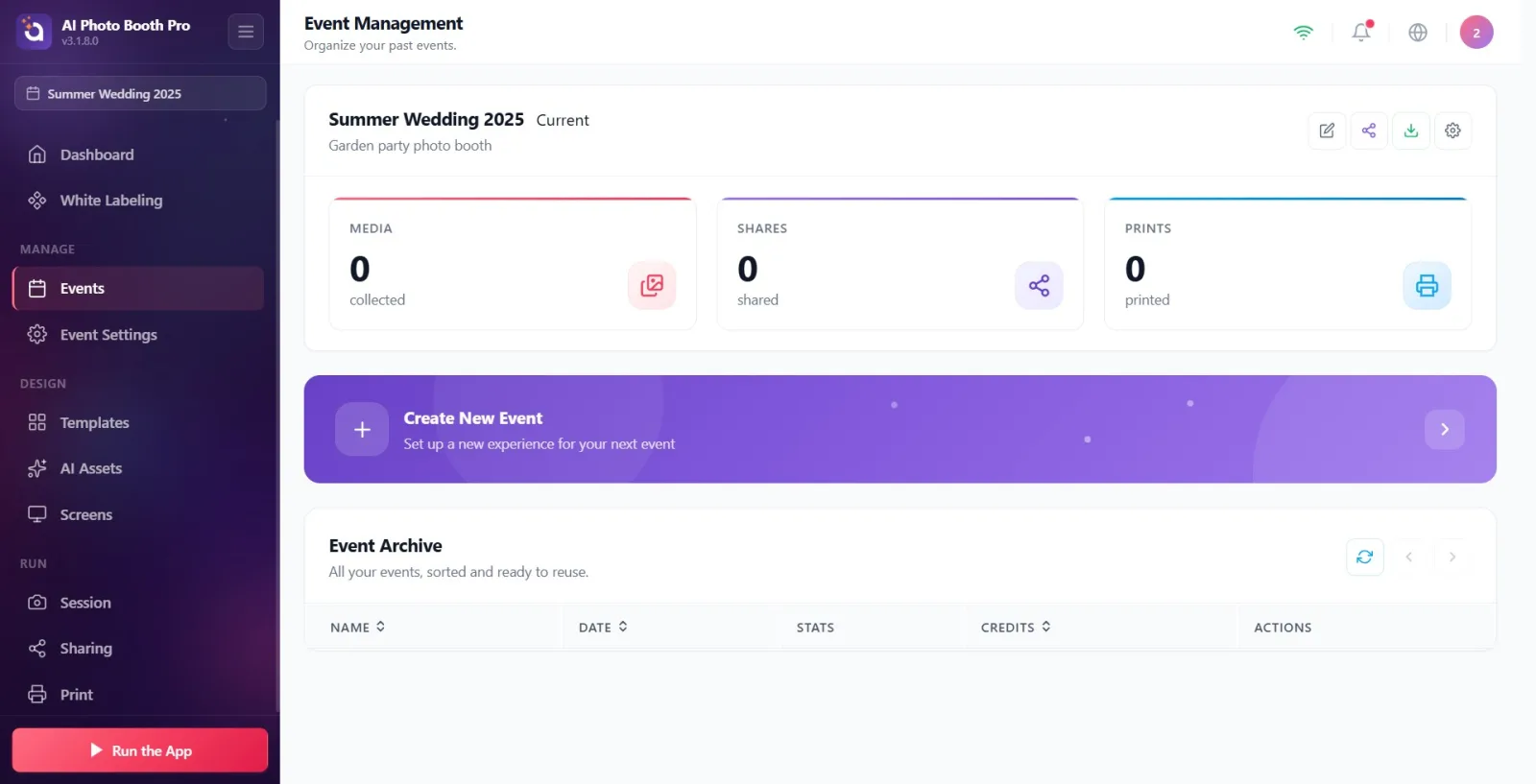1536x784 pixels.
Task: Open the Create New Event banner title
Action: pyautogui.click(x=473, y=418)
